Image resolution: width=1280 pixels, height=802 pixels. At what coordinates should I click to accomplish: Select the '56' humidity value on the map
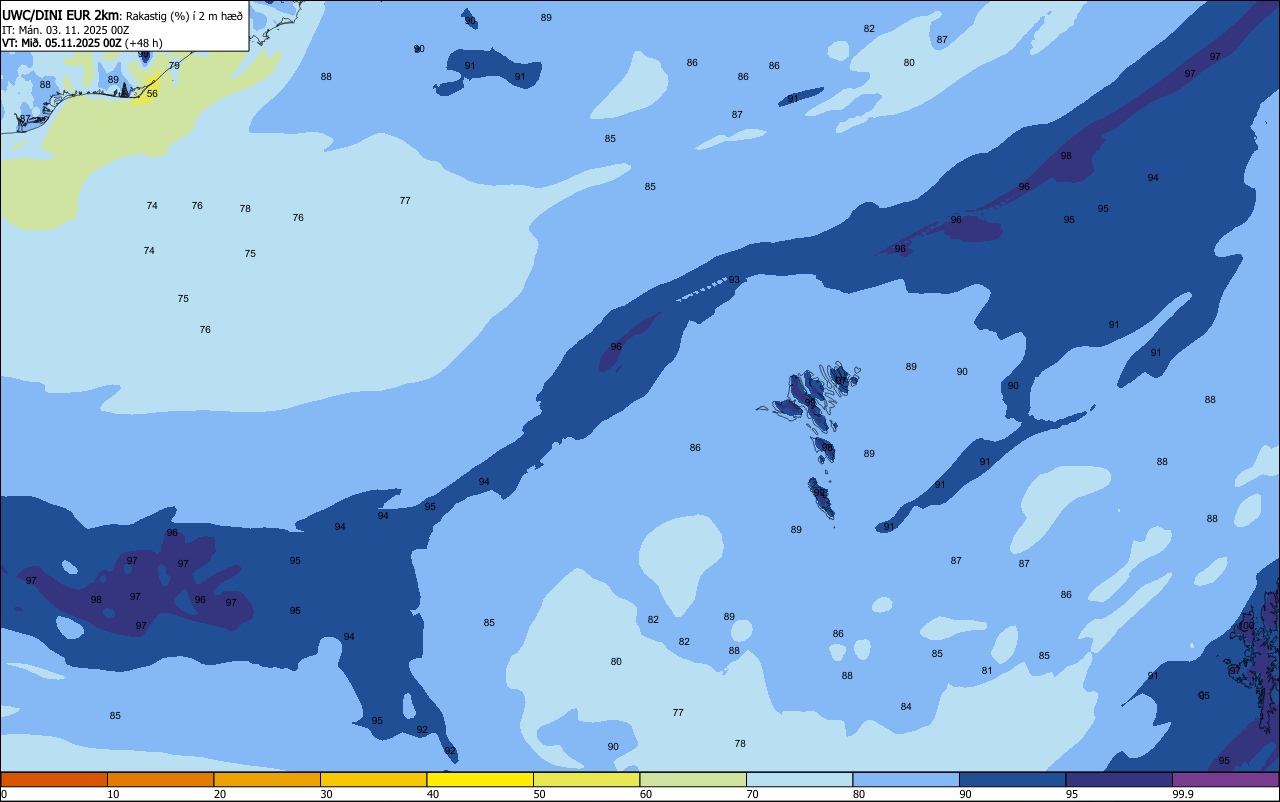click(152, 94)
